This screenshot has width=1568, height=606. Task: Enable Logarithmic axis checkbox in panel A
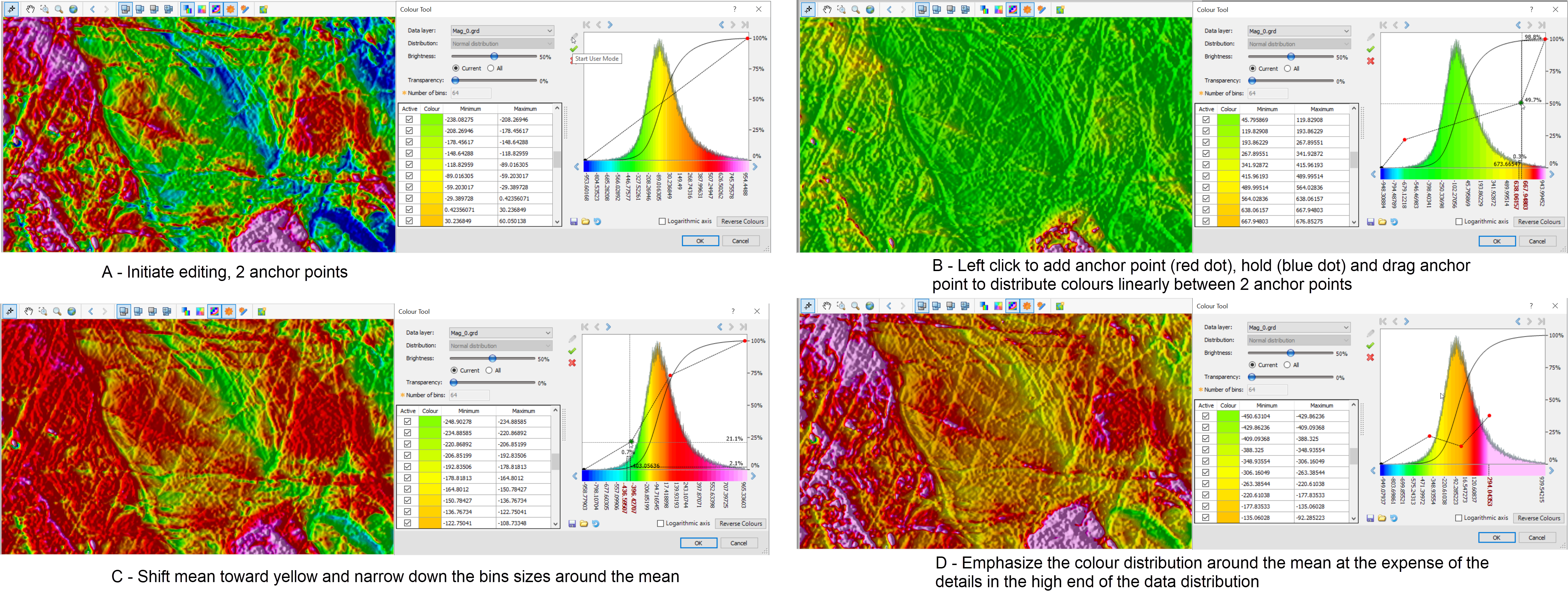662,222
